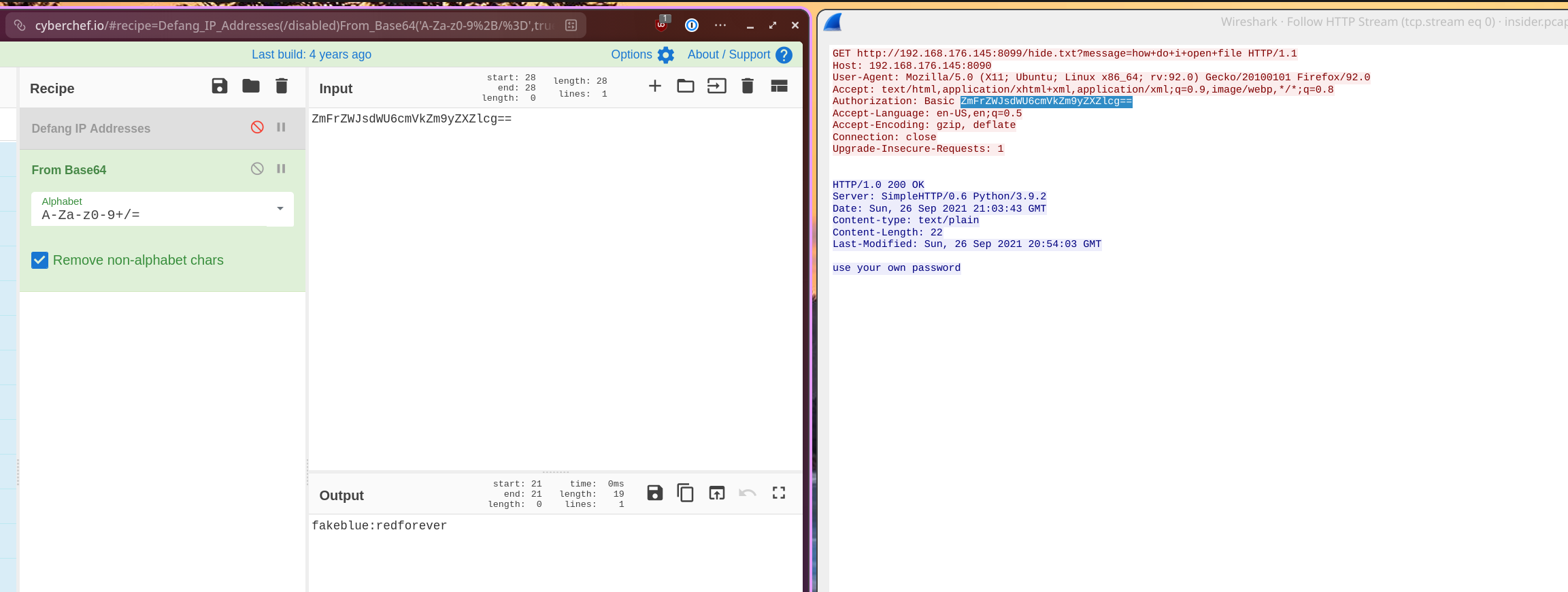This screenshot has height=592, width=1568.
Task: Open a folder as input
Action: 685,86
